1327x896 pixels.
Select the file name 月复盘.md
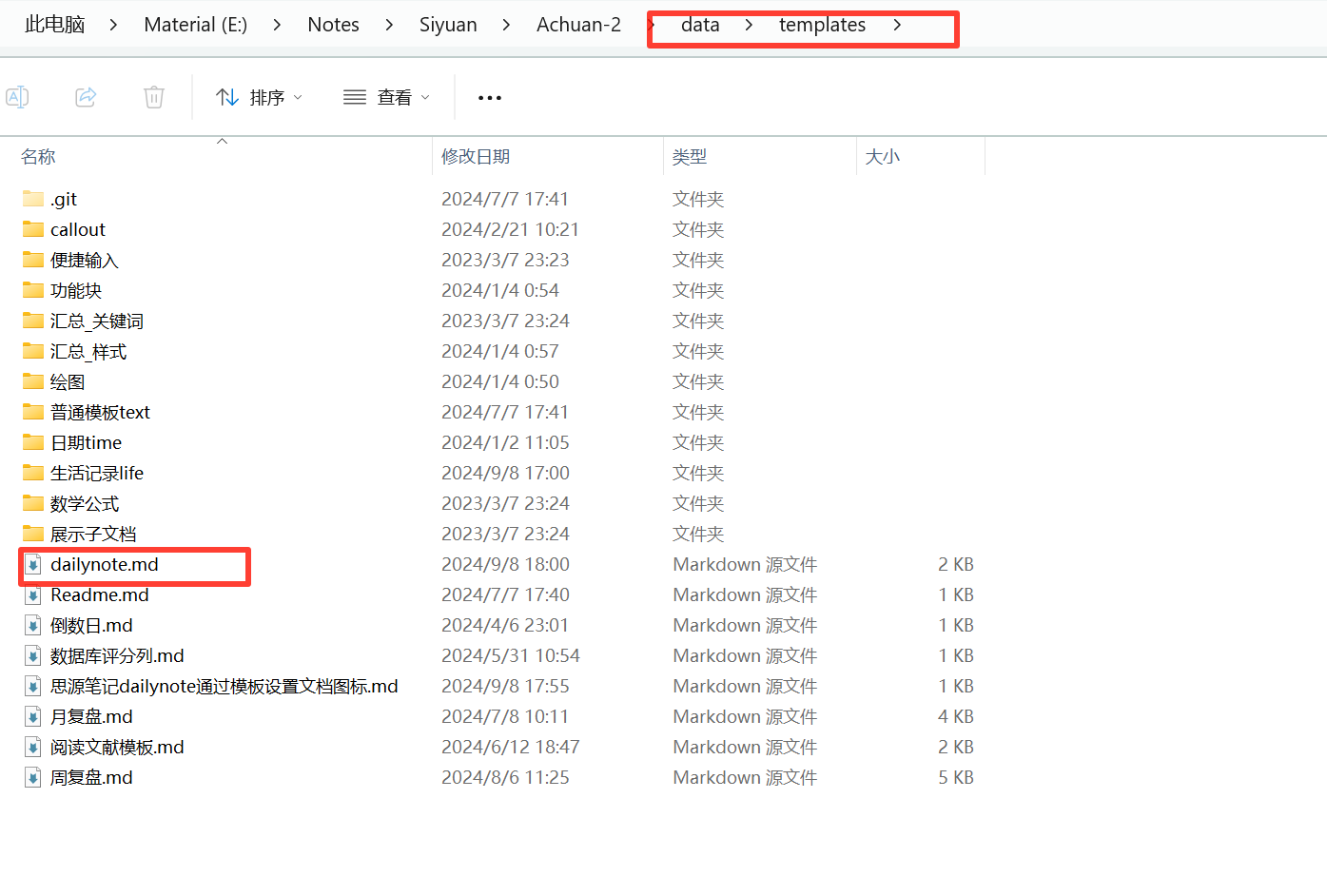(91, 716)
